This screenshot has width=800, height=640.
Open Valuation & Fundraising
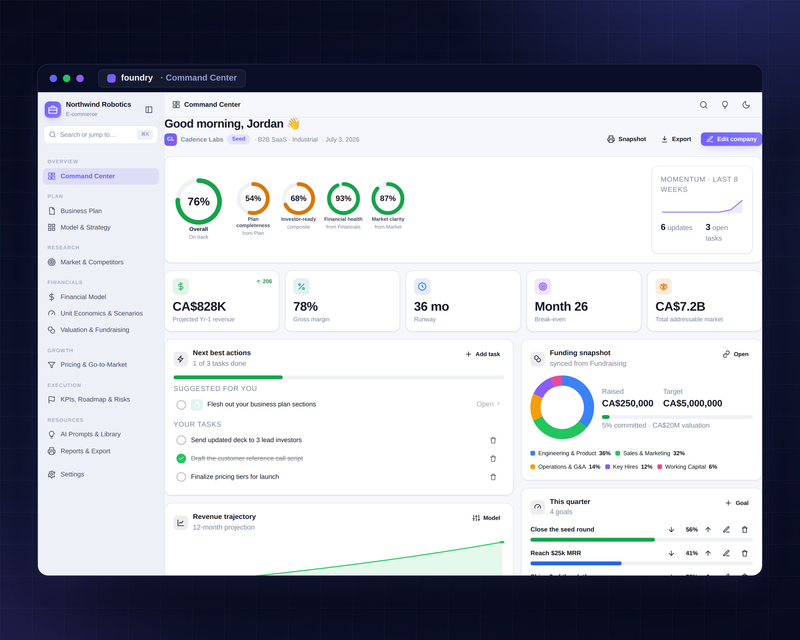[101, 330]
